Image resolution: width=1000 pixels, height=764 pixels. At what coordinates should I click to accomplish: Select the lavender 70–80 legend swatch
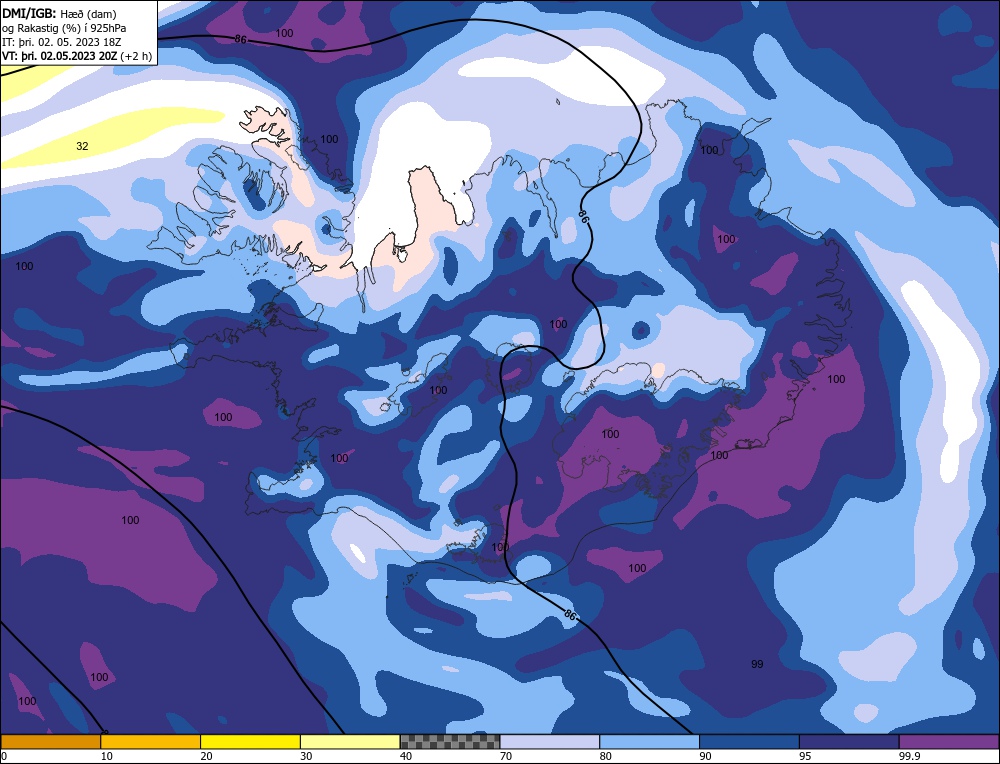[x=550, y=742]
